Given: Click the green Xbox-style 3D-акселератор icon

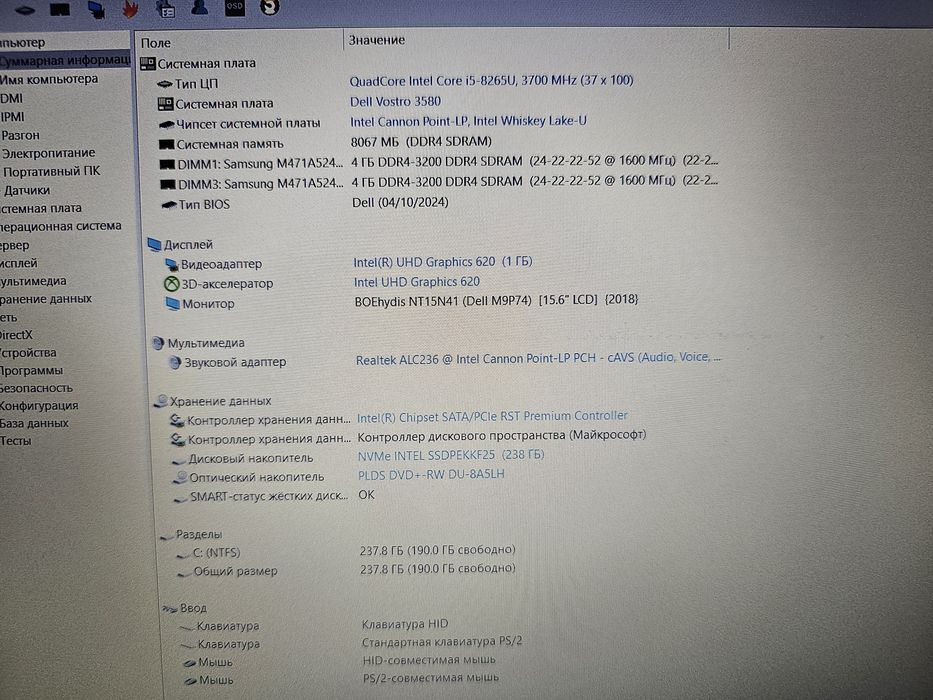Looking at the screenshot, I should pos(171,284).
